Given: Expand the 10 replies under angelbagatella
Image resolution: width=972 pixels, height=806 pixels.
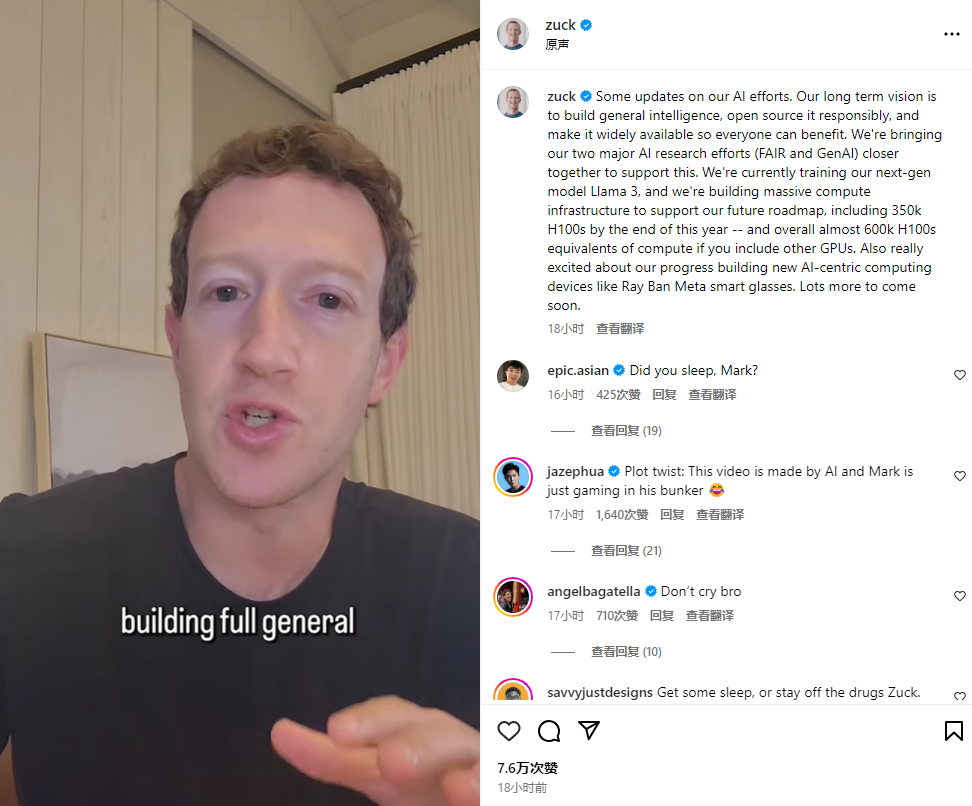Looking at the screenshot, I should (x=626, y=652).
